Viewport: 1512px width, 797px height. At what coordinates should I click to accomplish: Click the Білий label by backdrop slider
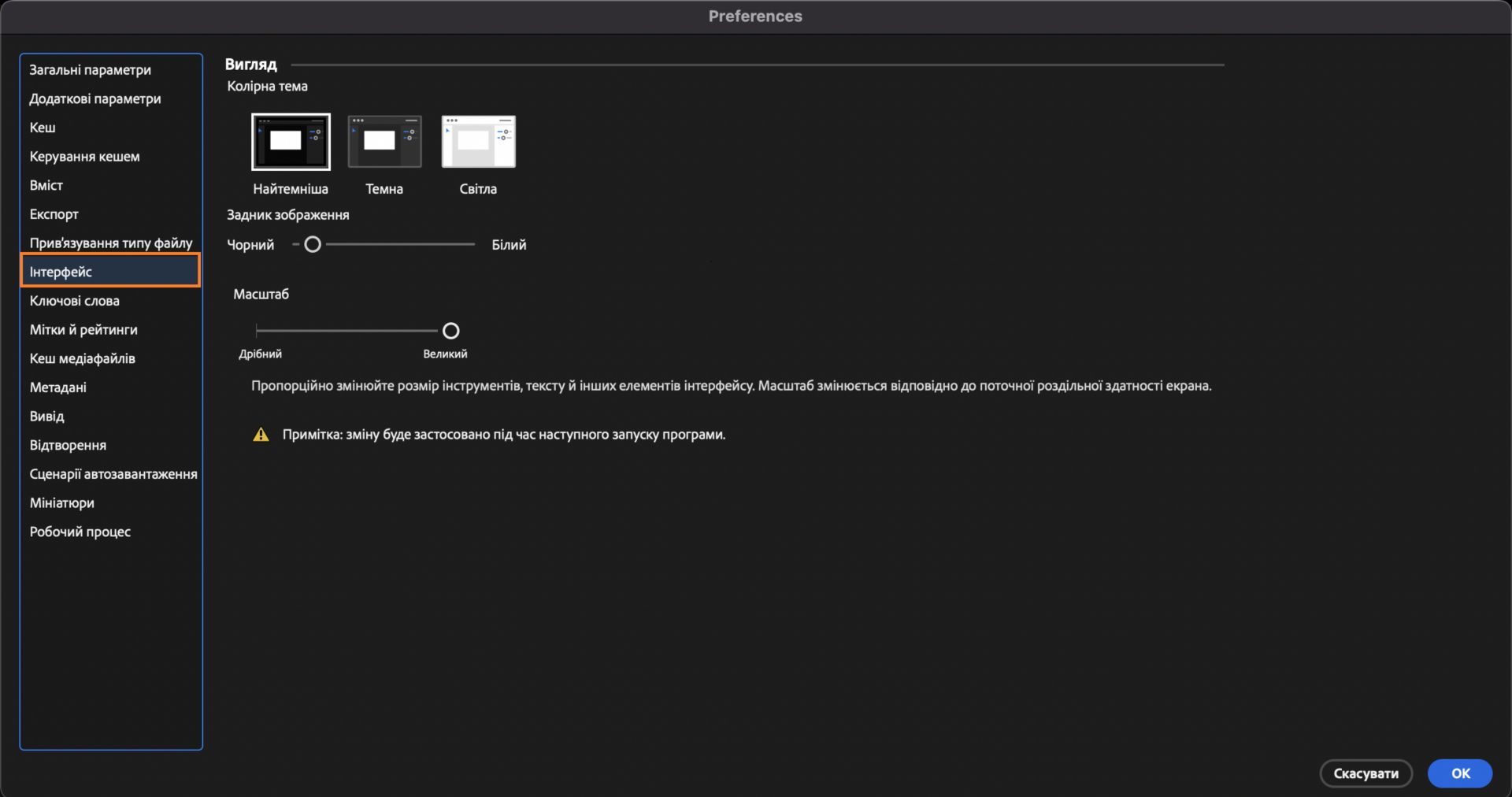coord(509,245)
